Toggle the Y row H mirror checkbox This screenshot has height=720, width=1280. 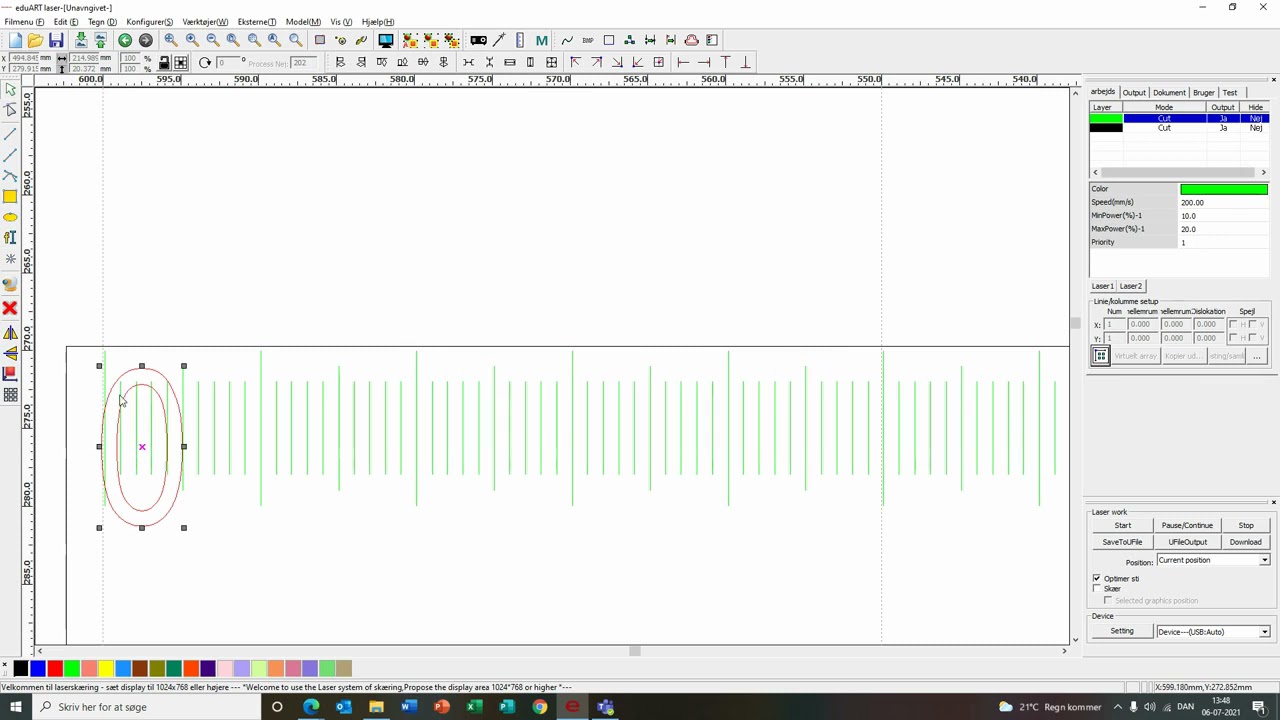point(1233,338)
